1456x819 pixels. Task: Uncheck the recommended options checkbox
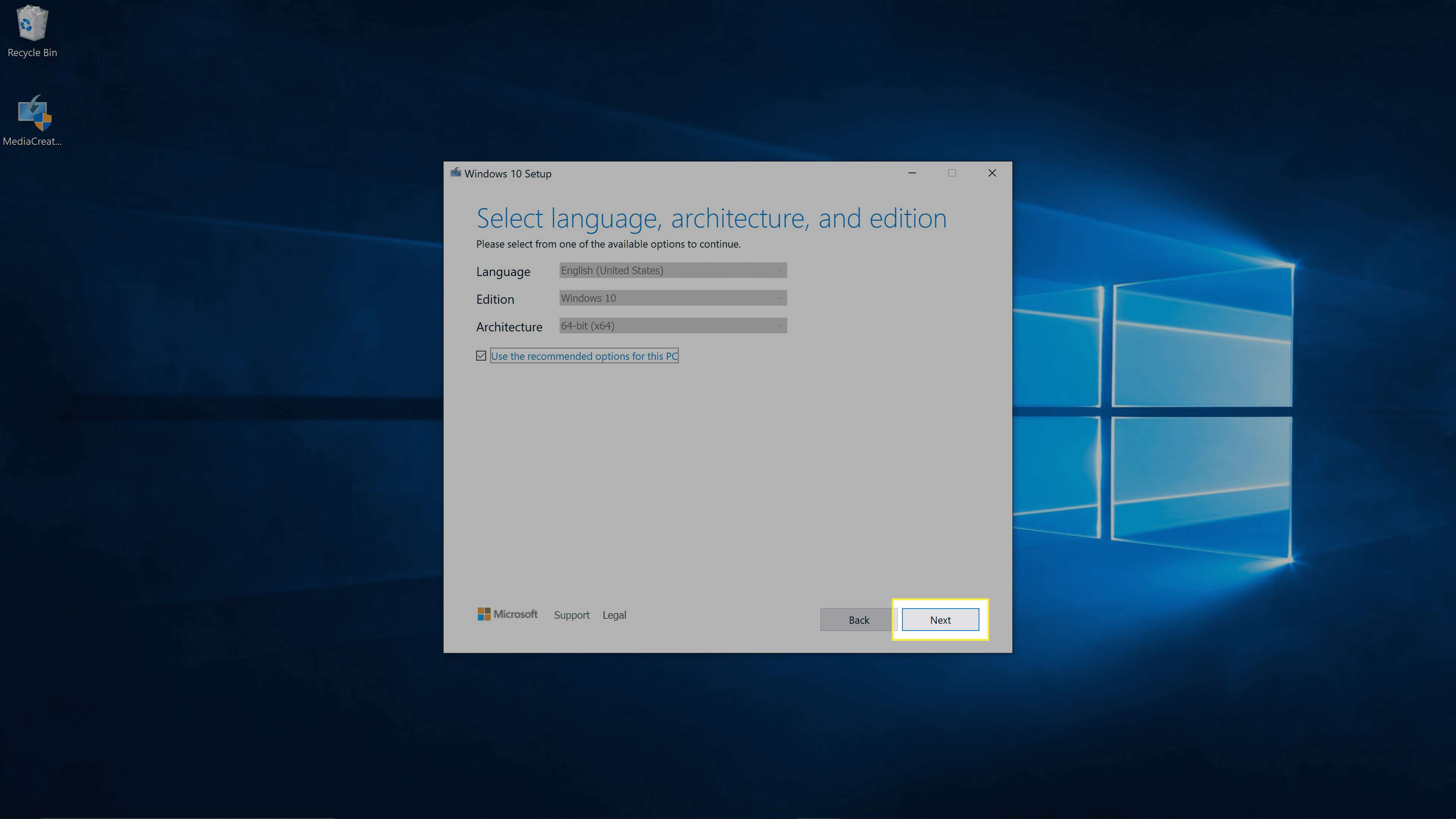(x=481, y=355)
